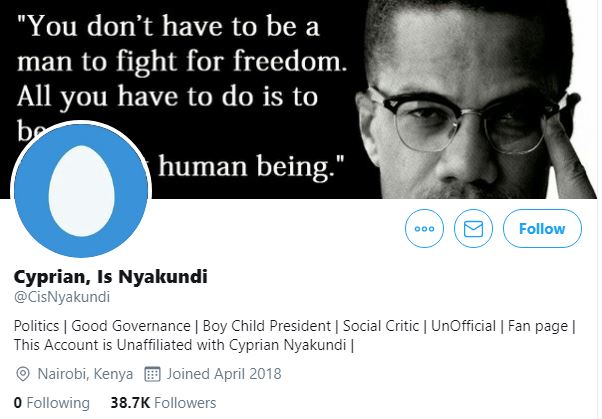Click the location pin icon
This screenshot has height=419, width=602.
point(23,374)
